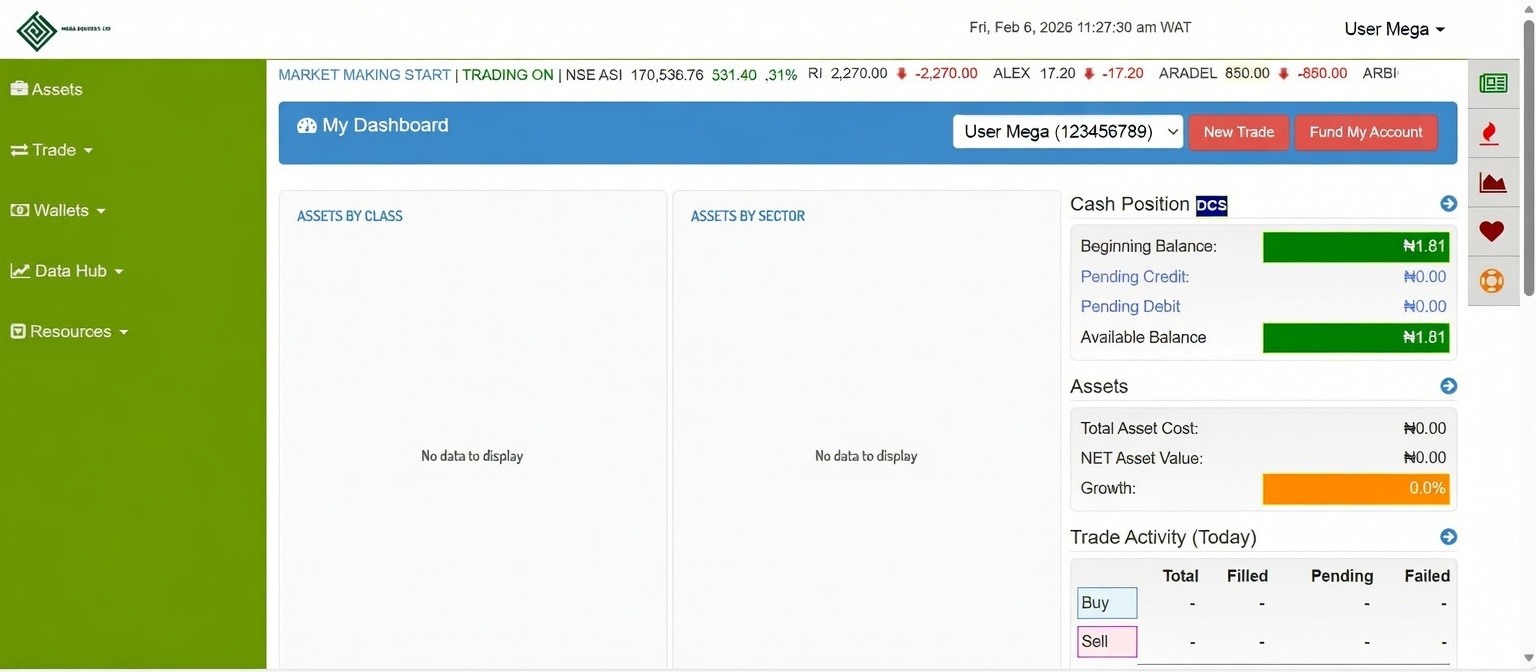Image resolution: width=1536 pixels, height=672 pixels.
Task: Click the briefcase icon beside Assets menu
Action: pos(19,89)
